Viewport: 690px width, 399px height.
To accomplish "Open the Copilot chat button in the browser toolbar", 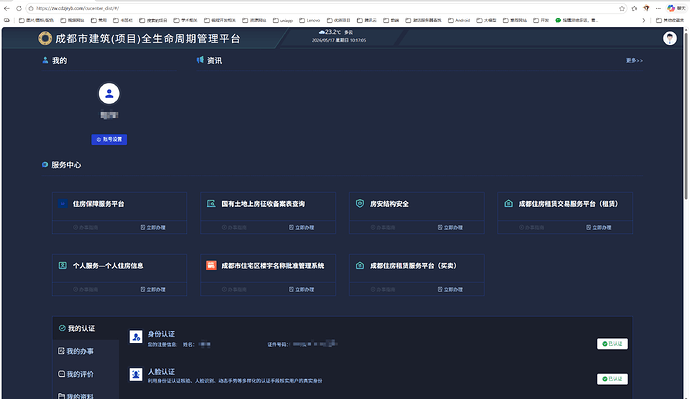I will click(676, 8).
